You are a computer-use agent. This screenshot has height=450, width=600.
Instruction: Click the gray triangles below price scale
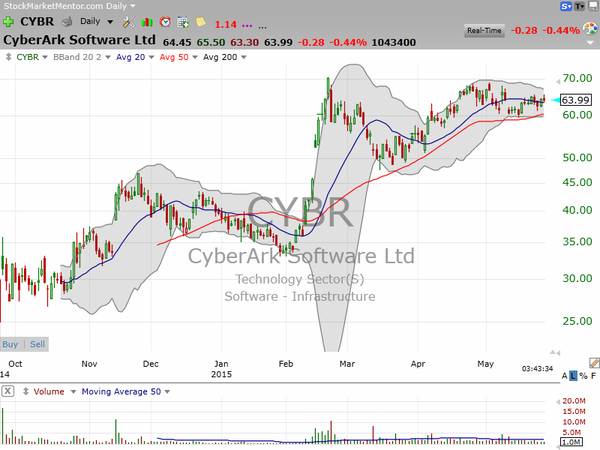tap(555, 352)
